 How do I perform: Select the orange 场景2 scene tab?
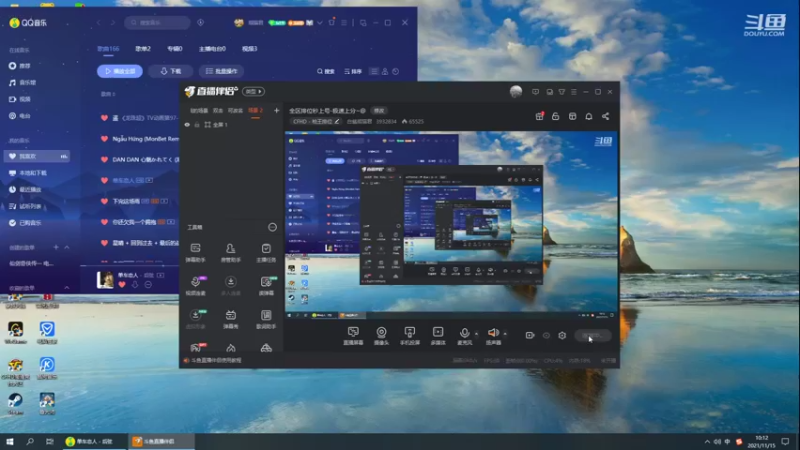pyautogui.click(x=255, y=110)
